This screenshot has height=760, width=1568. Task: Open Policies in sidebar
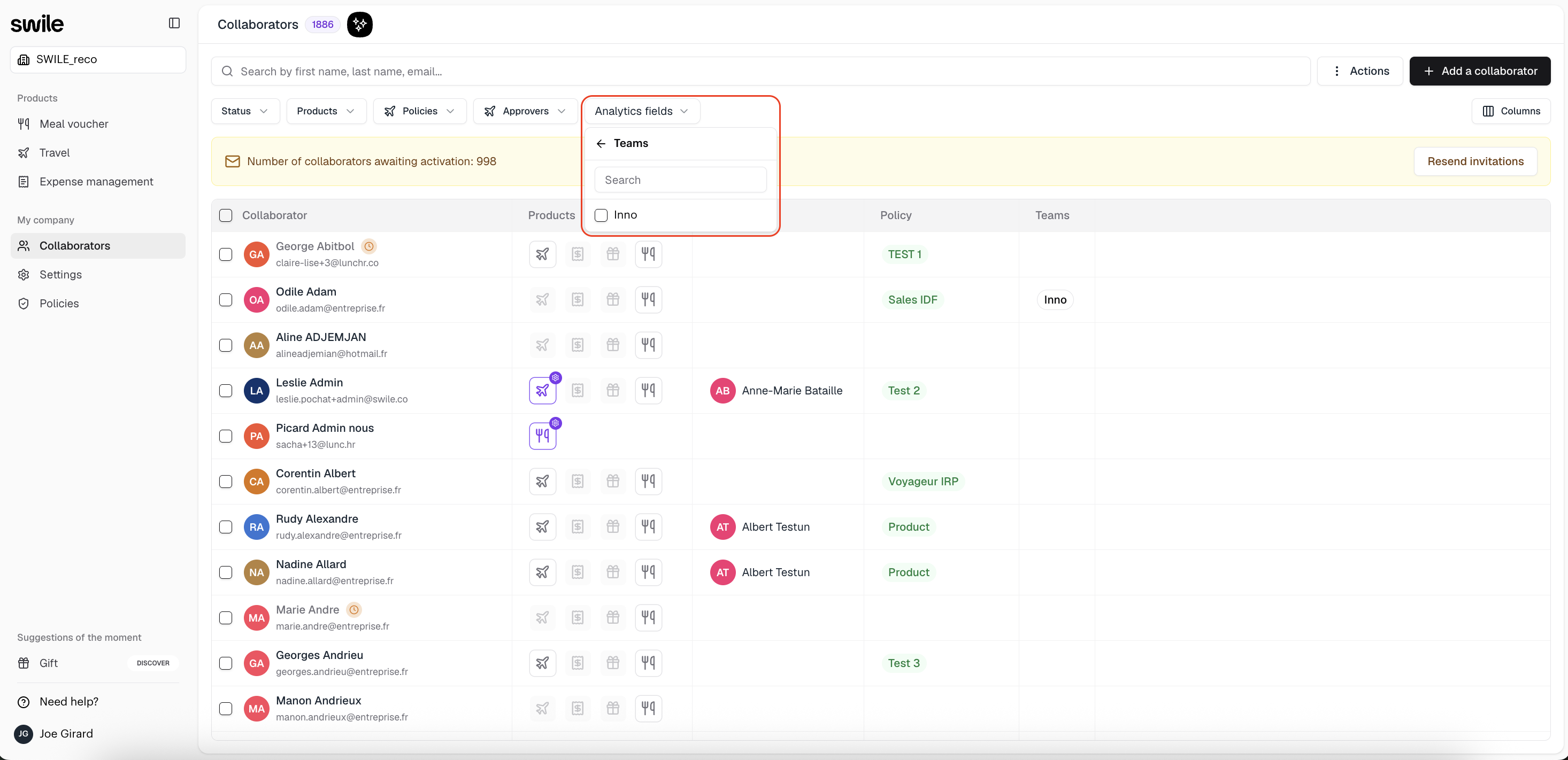(x=98, y=304)
